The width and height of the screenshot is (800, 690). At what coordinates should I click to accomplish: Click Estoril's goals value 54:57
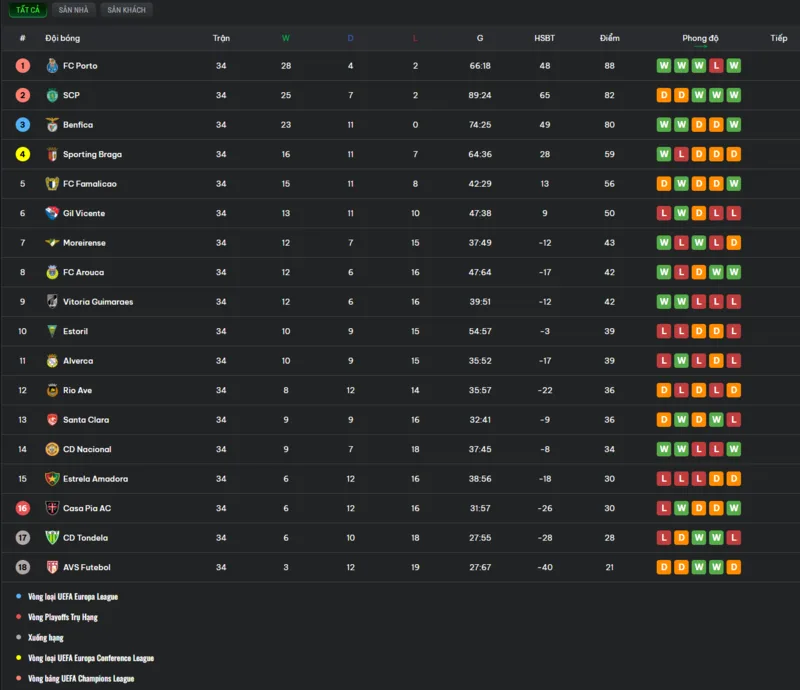point(480,331)
